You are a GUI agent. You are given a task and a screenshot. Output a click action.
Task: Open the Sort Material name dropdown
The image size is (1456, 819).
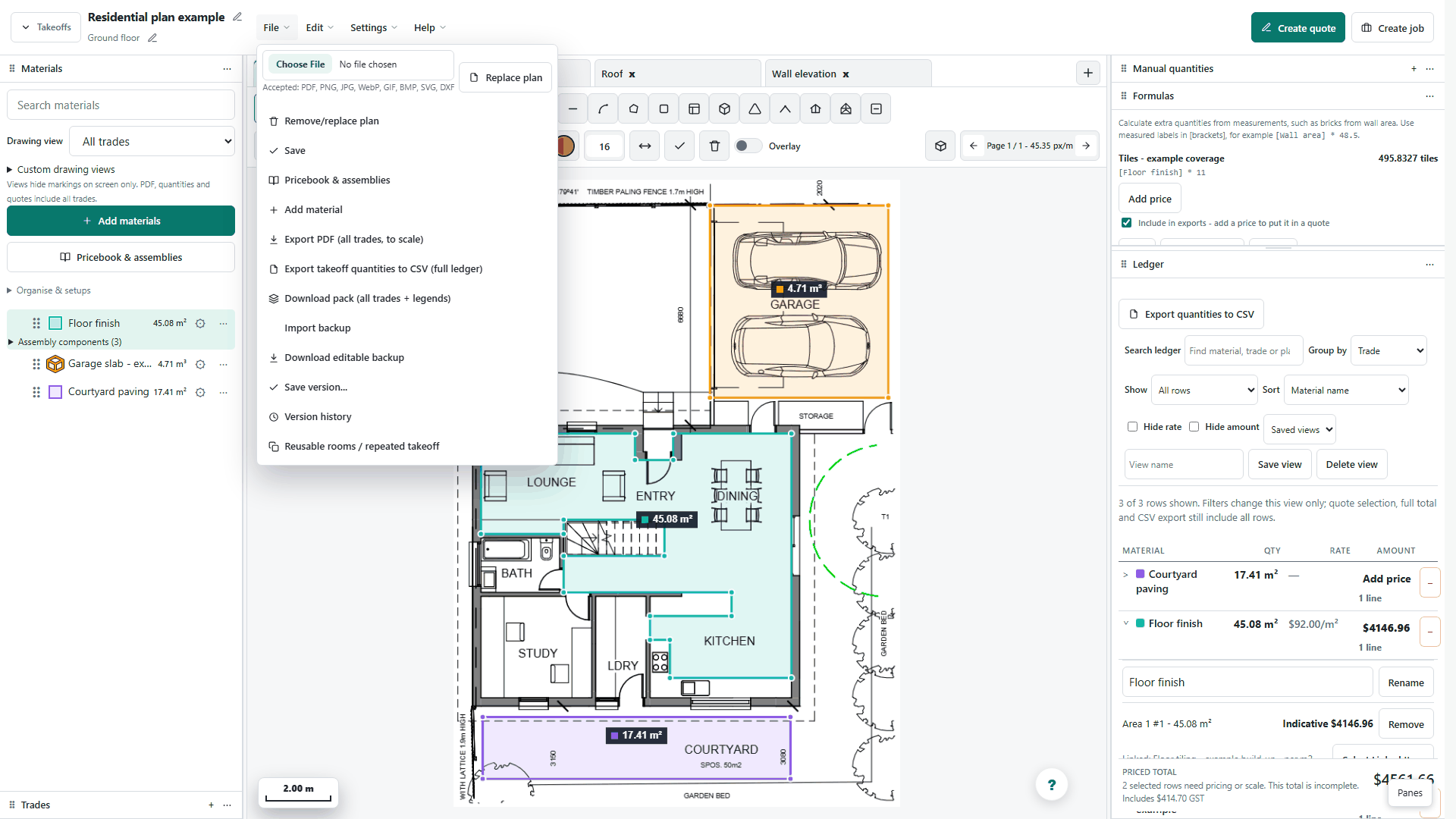point(1346,390)
